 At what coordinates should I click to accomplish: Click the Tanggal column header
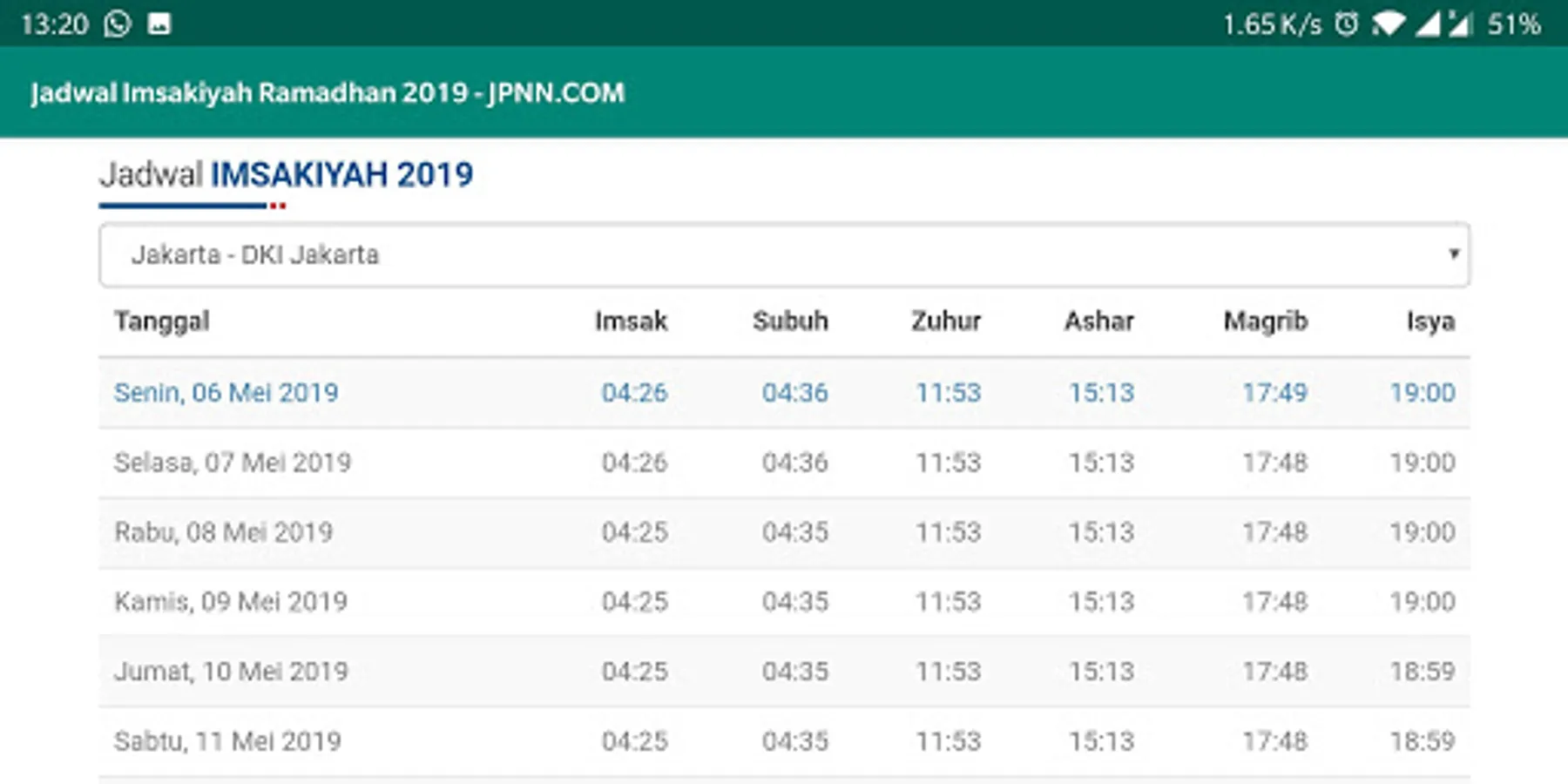162,321
